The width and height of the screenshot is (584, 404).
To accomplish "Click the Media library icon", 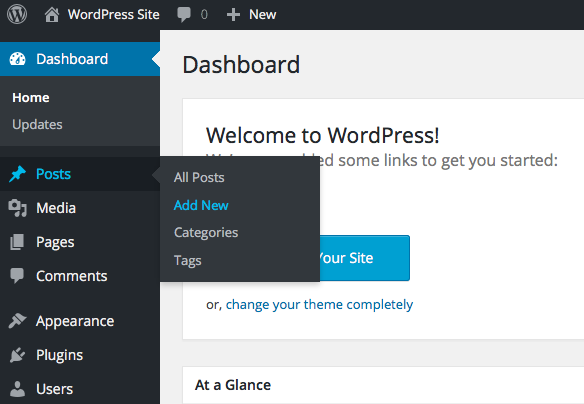I will pos(18,208).
